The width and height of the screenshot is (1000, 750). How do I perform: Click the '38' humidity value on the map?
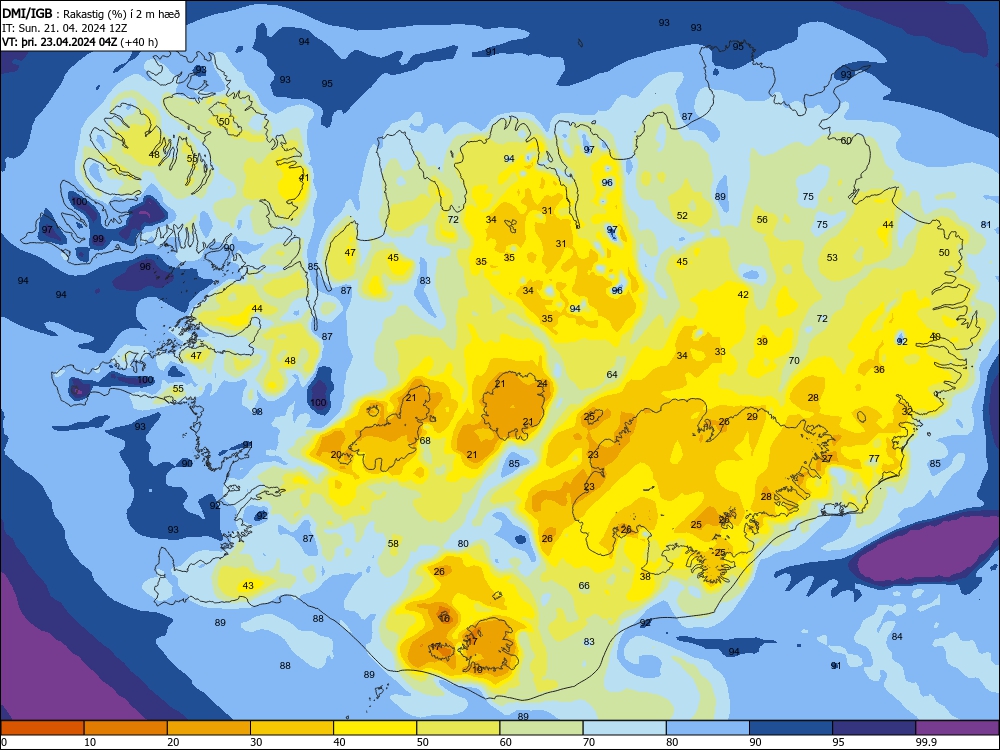(x=645, y=577)
